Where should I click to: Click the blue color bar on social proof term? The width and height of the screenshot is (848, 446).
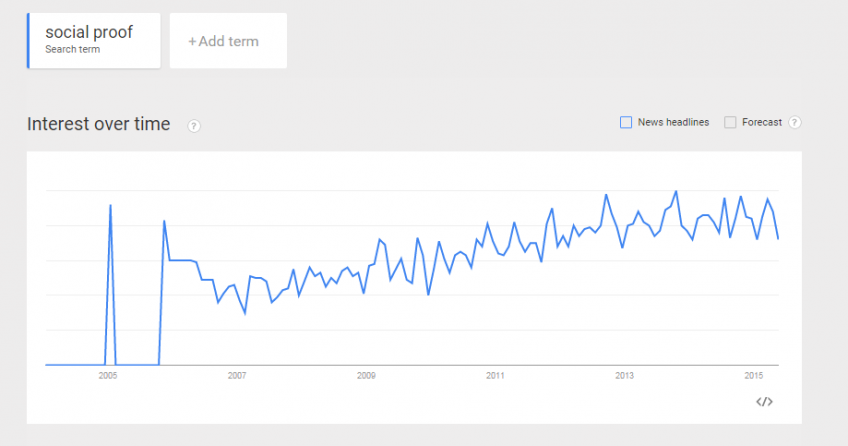29,40
